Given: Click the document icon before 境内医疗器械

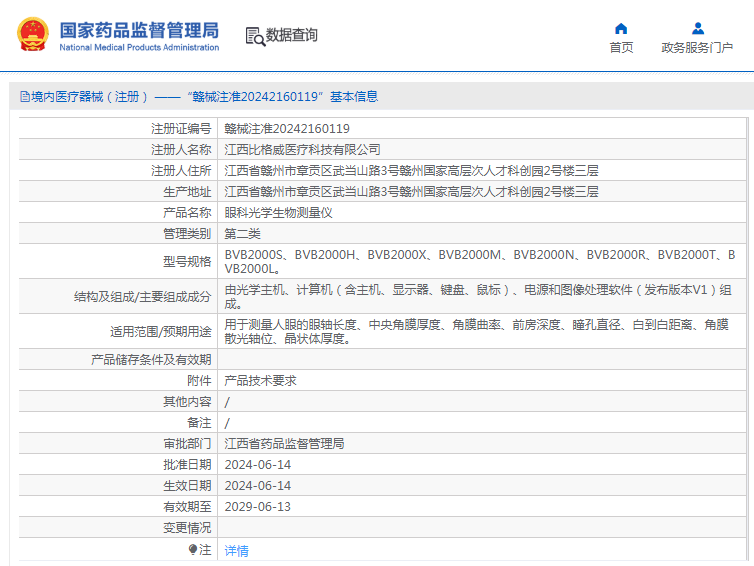Looking at the screenshot, I should click(x=25, y=97).
